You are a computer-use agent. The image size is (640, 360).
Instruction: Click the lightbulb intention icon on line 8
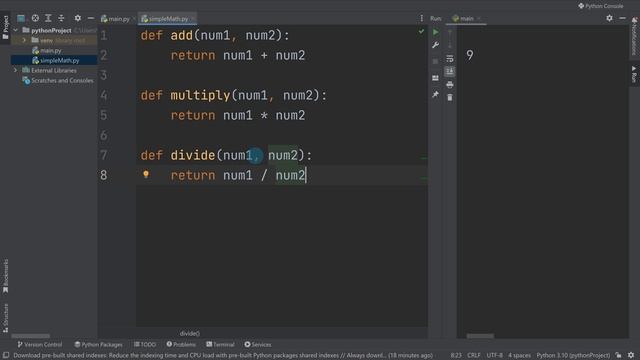[x=146, y=174]
